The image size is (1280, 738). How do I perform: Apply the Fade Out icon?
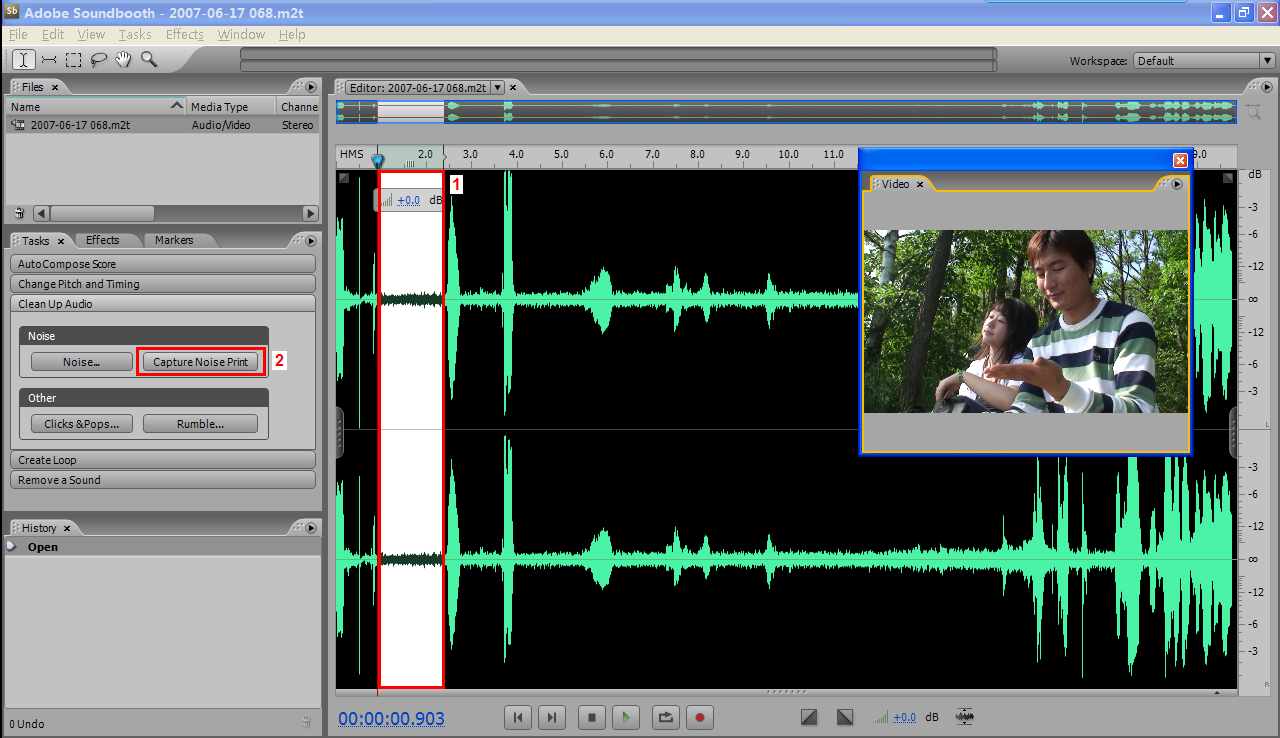(x=845, y=717)
